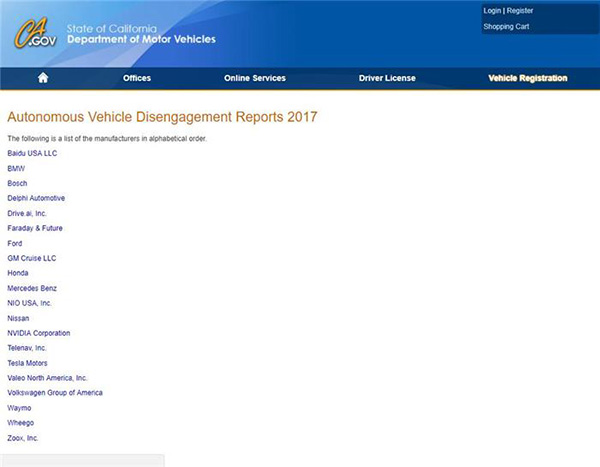Open the Valeo North America, Inc. report

tap(47, 378)
